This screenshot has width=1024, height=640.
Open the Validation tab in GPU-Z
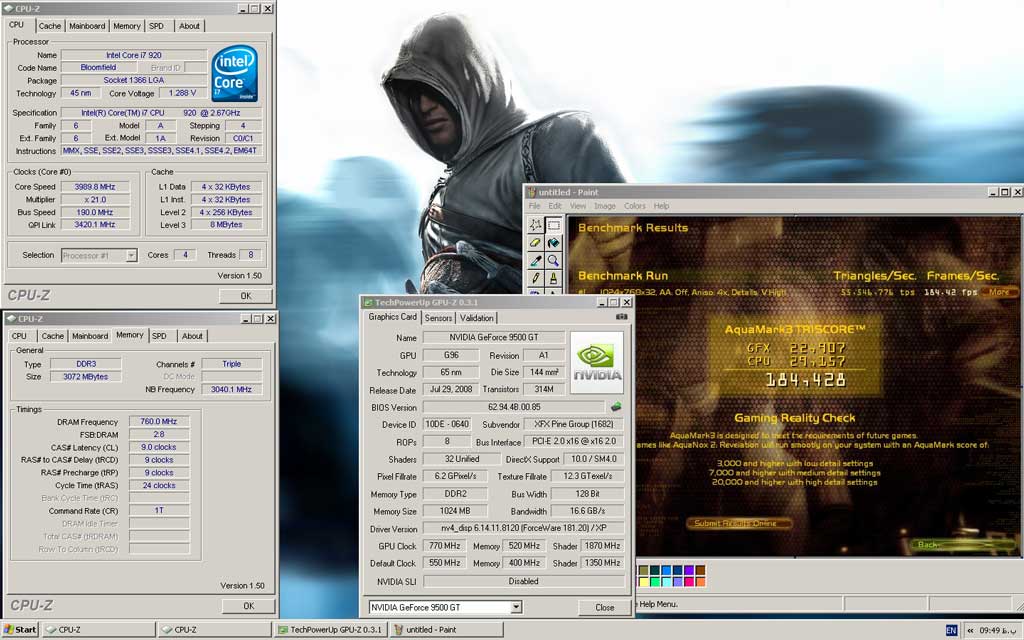point(477,318)
